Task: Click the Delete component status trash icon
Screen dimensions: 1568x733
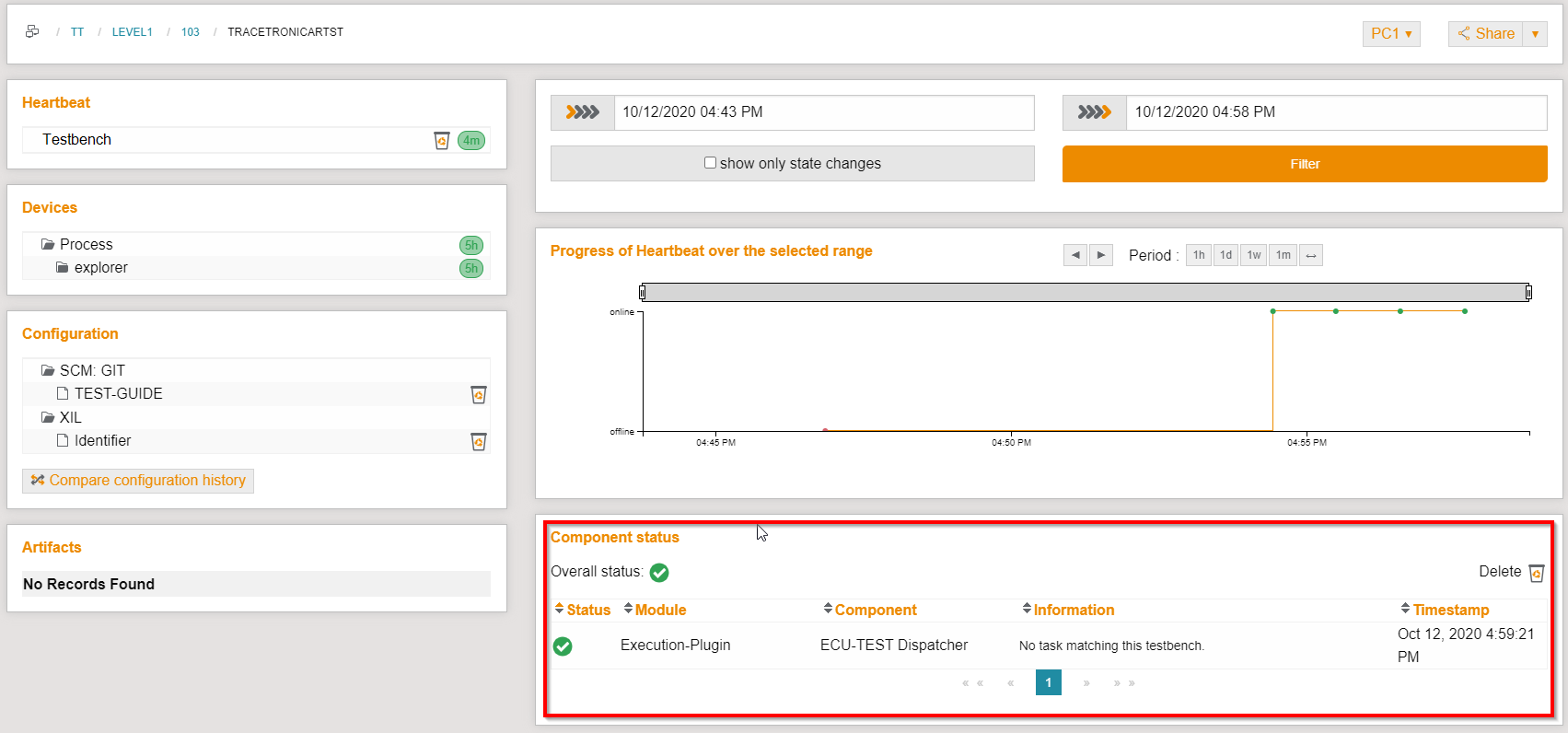Action: [x=1536, y=573]
